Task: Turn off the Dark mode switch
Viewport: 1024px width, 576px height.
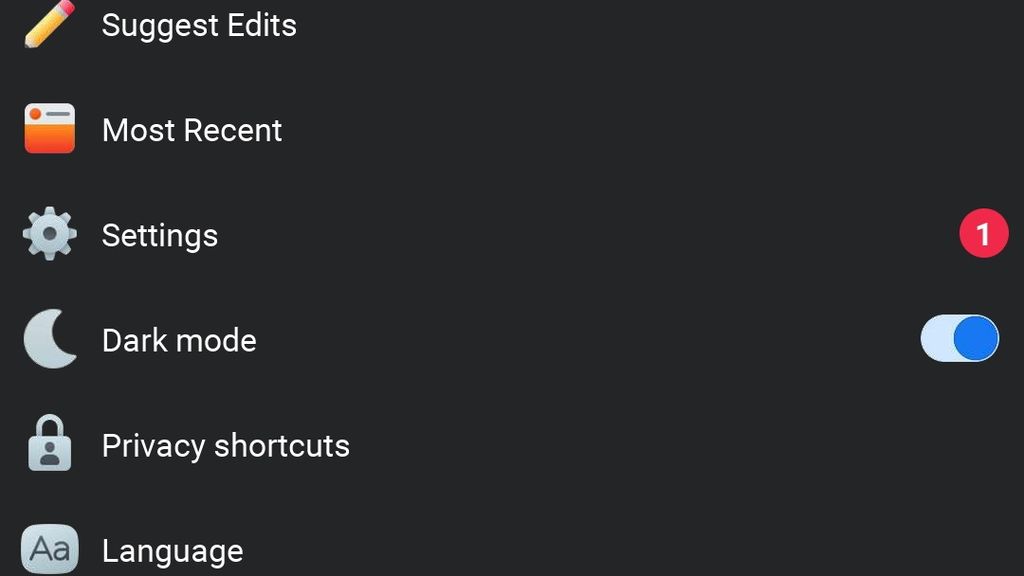Action: (959, 339)
